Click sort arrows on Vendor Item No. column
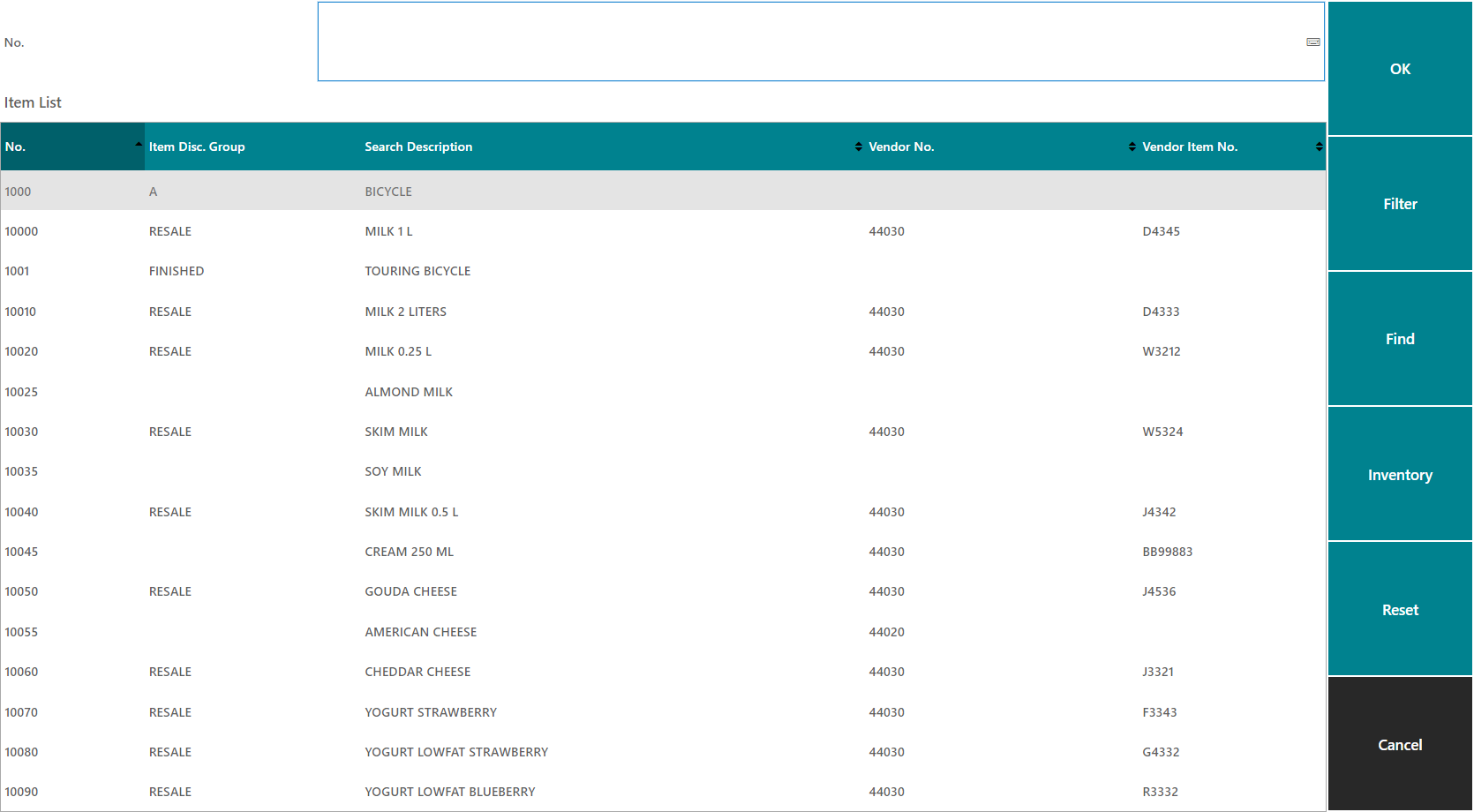The height and width of the screenshot is (812, 1474). (x=1319, y=147)
